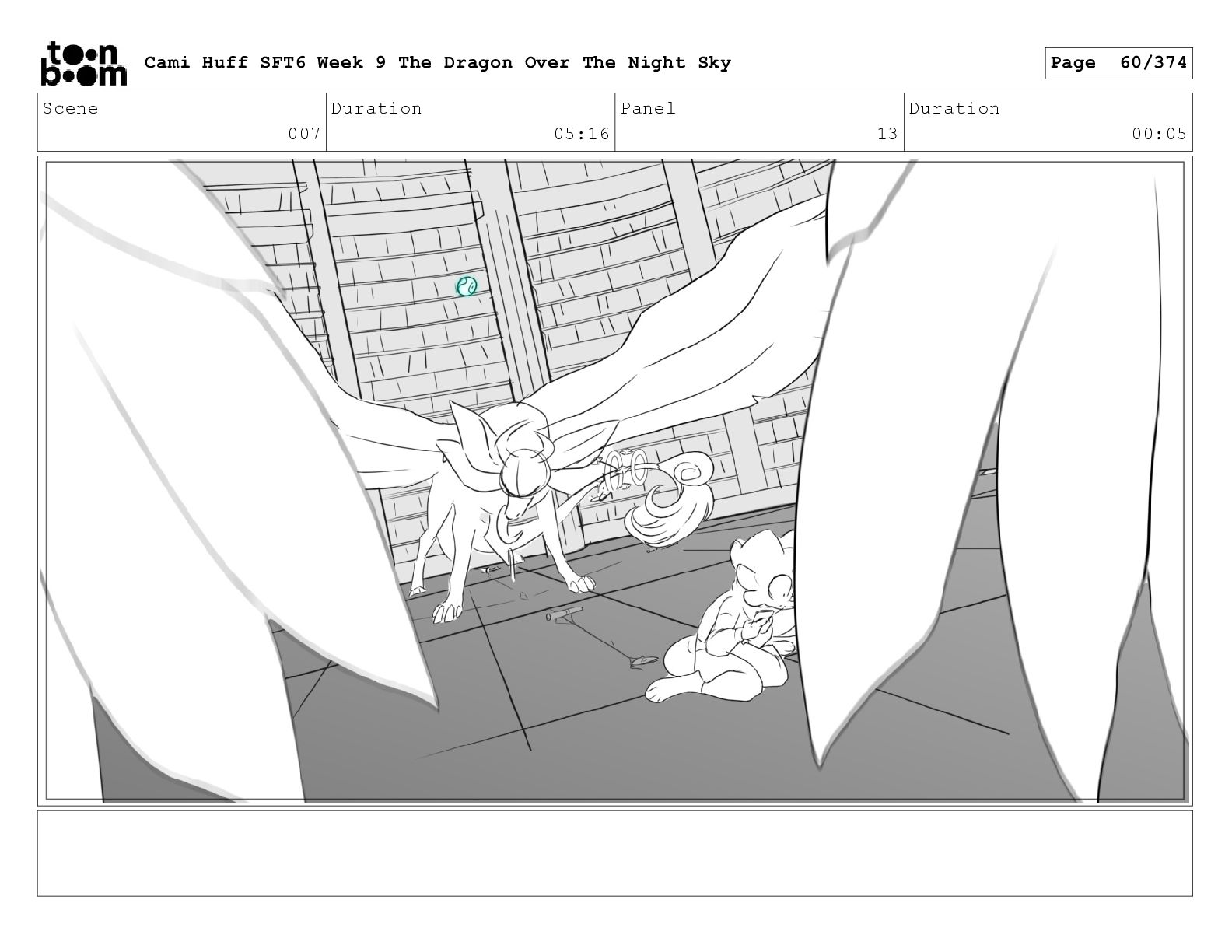1232x952 pixels.
Task: Click the panel number '13'
Action: pos(887,134)
